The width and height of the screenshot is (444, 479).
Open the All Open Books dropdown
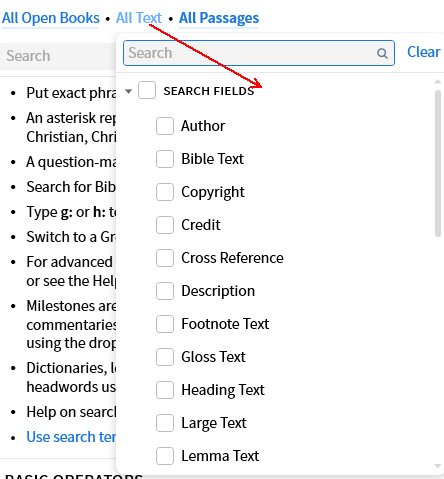click(x=51, y=18)
